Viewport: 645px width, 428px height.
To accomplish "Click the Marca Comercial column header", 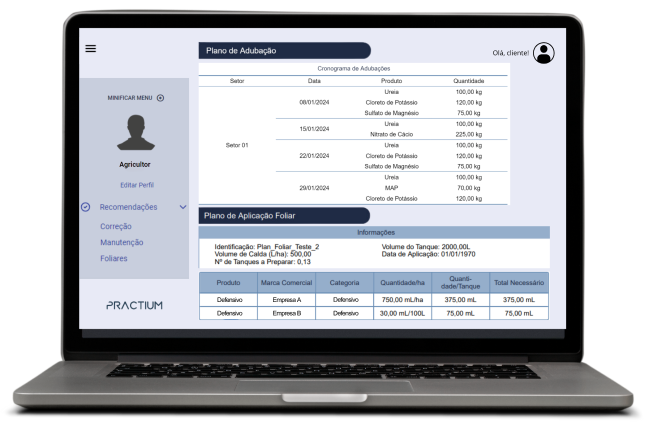I will [x=287, y=283].
